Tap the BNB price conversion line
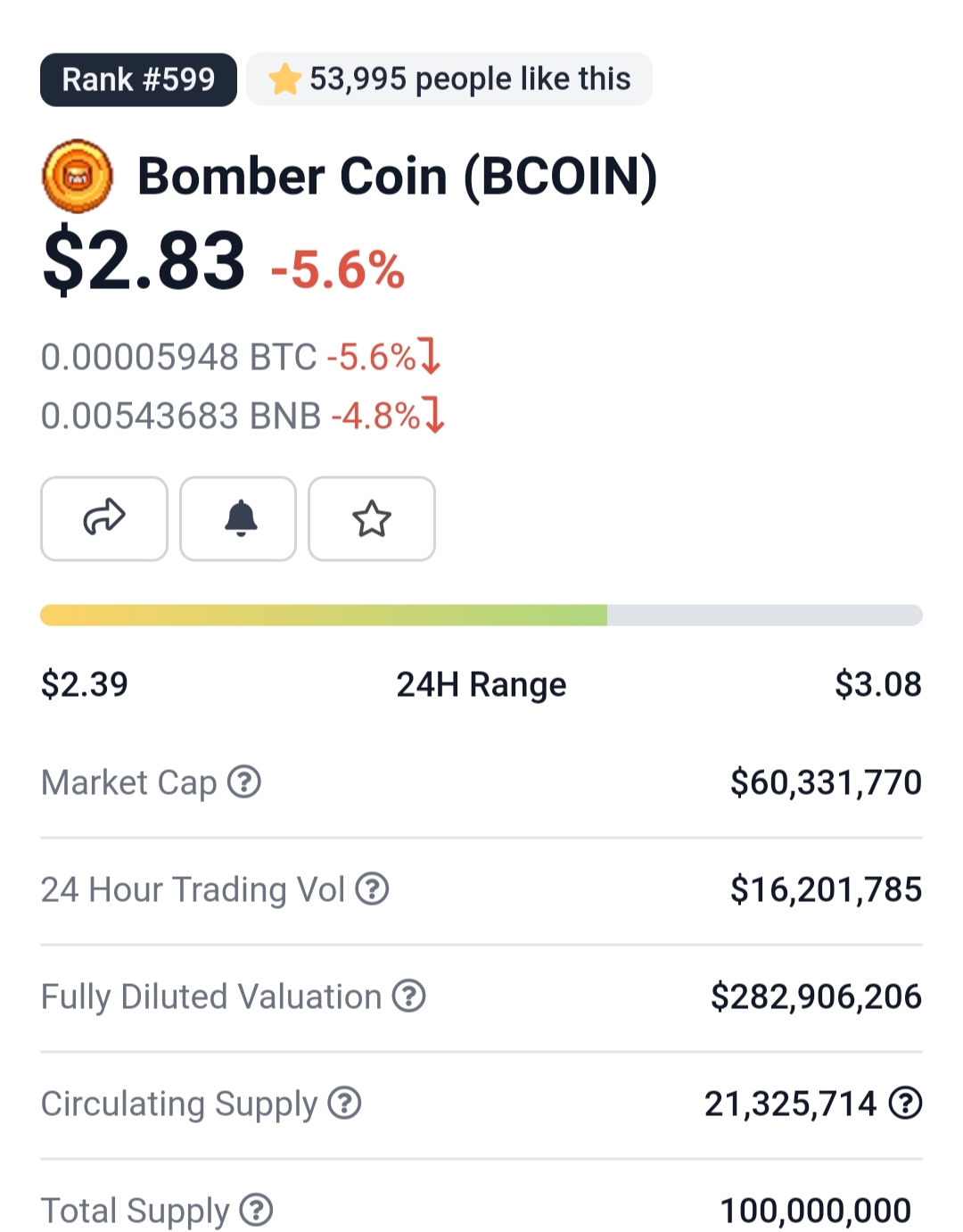This screenshot has width=963, height=1232. click(x=243, y=416)
